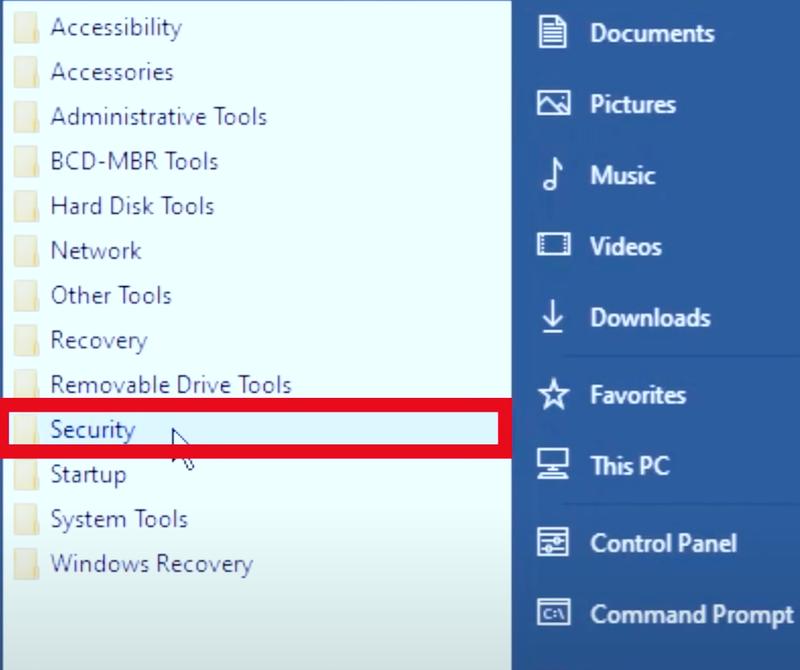
Task: Click the Documents page icon
Action: [553, 32]
